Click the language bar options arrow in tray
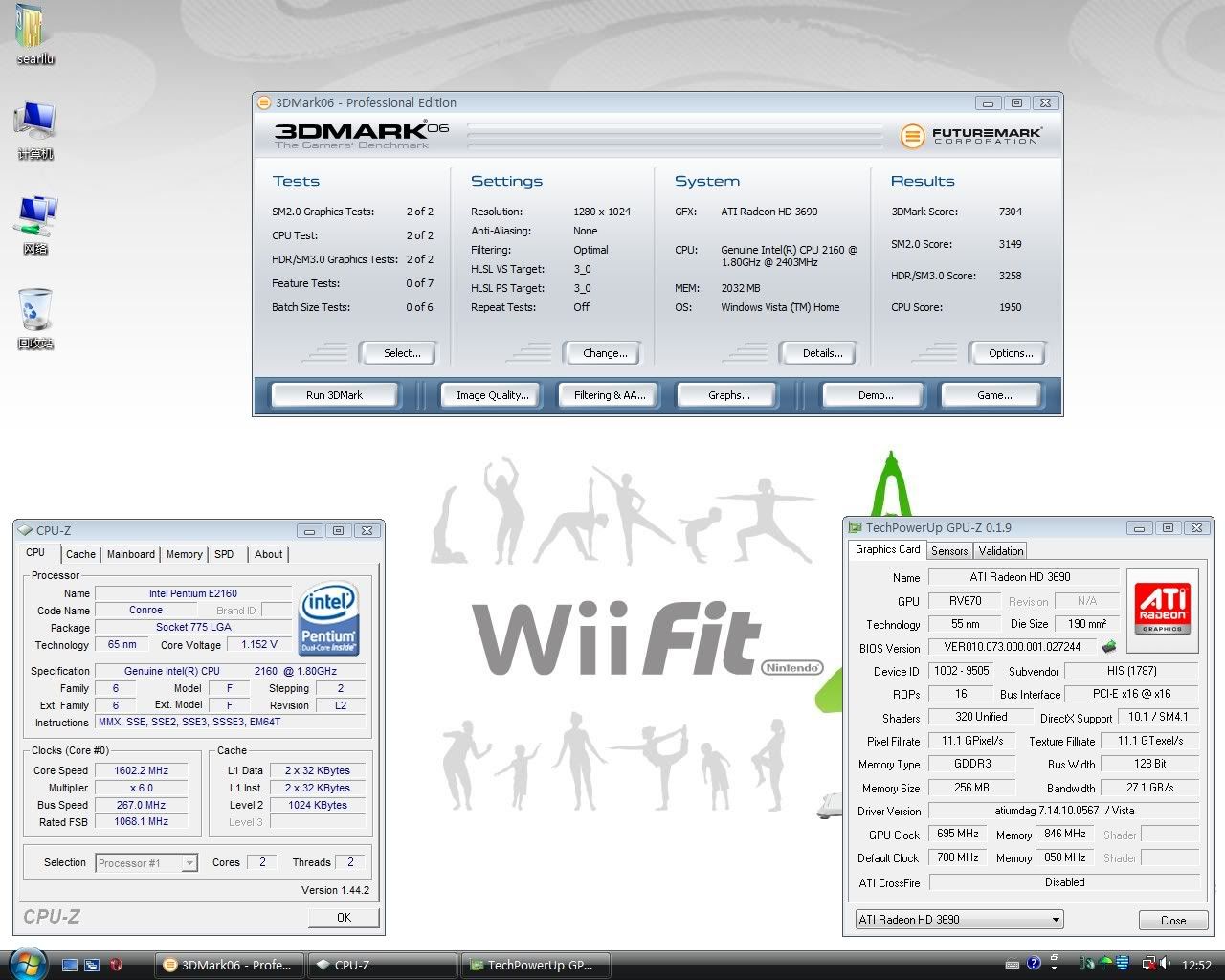 coord(1054,969)
